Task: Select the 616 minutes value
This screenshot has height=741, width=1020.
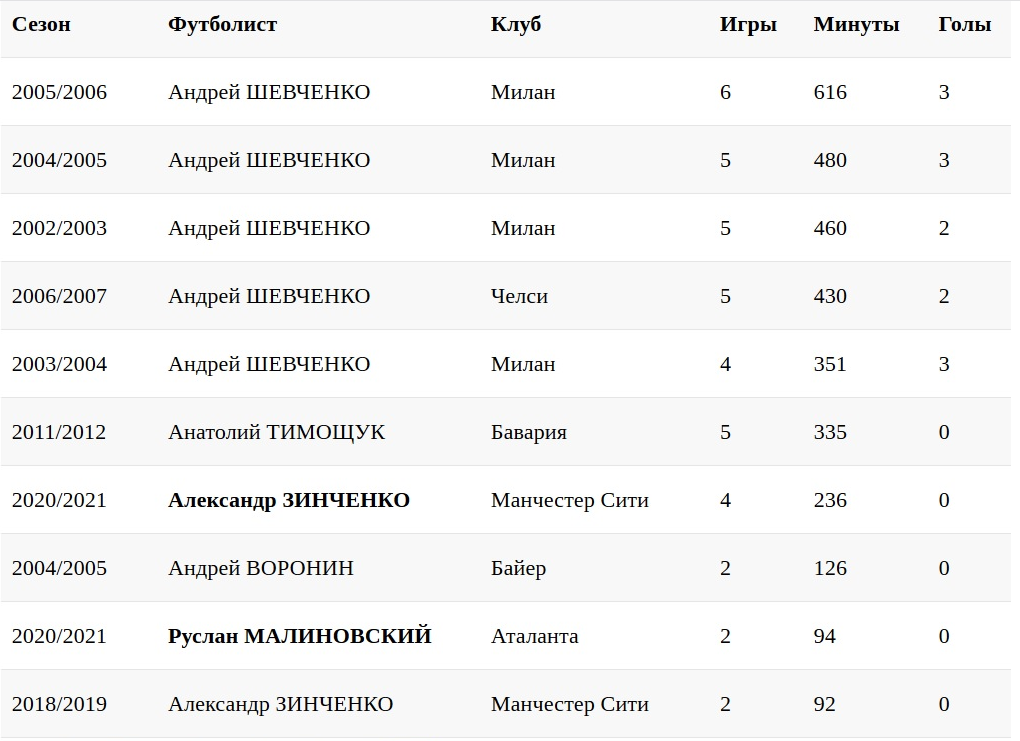Action: coord(830,92)
